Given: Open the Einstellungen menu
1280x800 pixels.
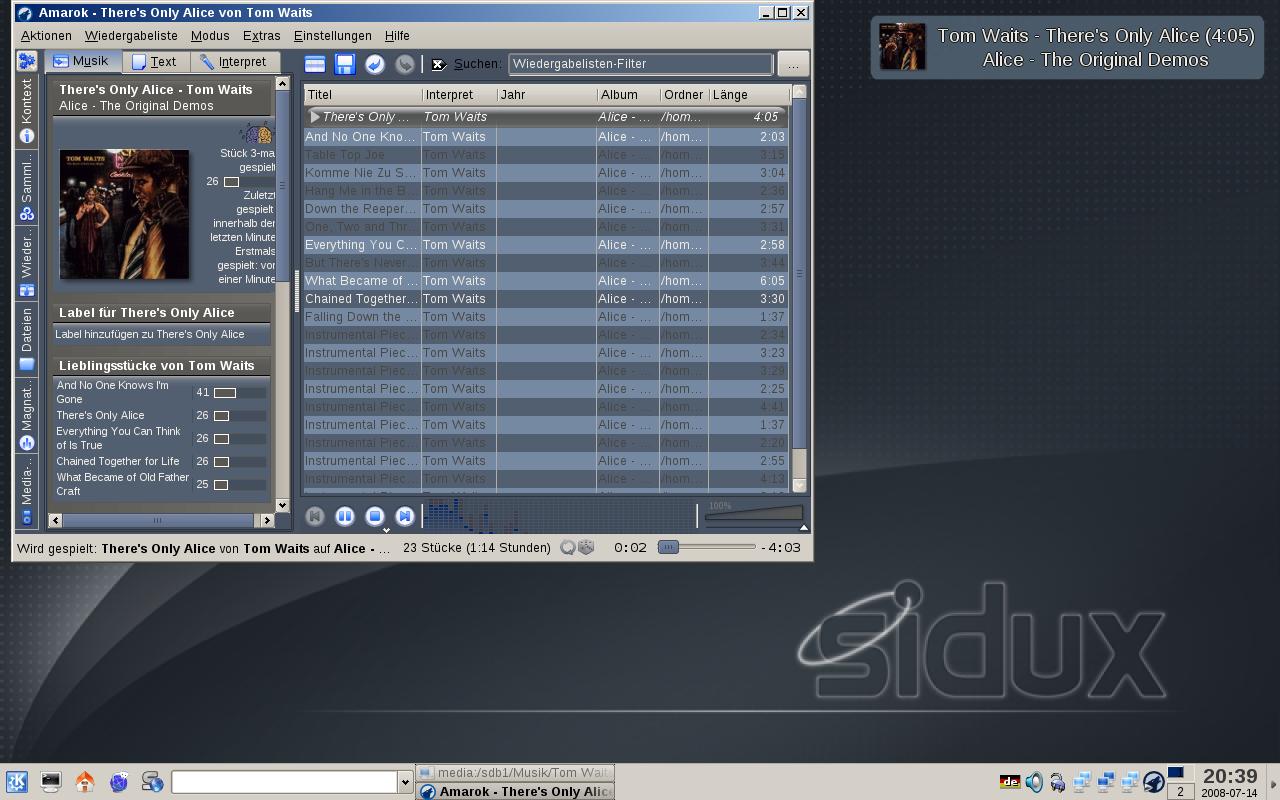Looking at the screenshot, I should coord(332,35).
